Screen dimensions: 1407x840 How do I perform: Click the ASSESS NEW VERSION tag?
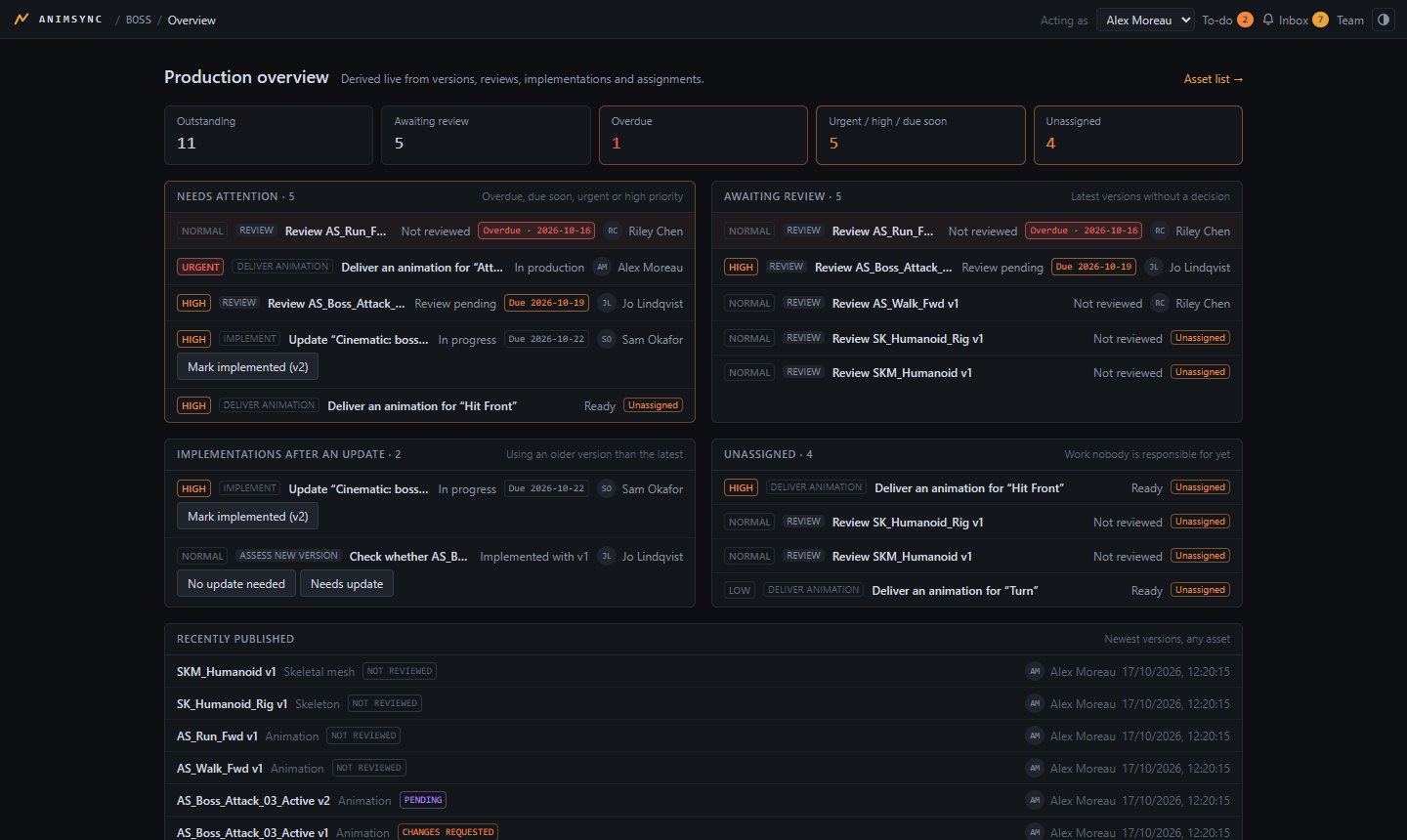tap(289, 556)
